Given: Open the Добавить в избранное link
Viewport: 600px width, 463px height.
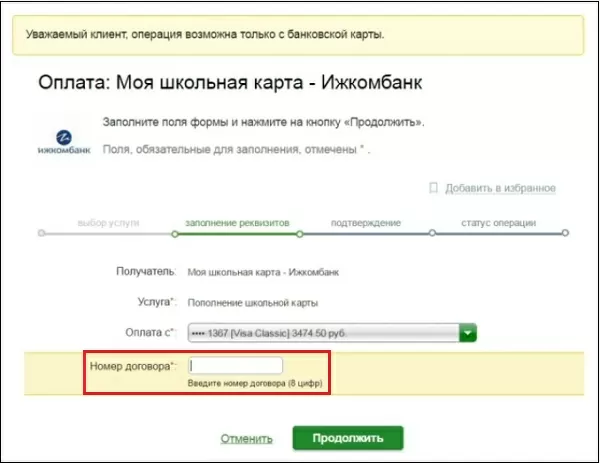Looking at the screenshot, I should [499, 188].
